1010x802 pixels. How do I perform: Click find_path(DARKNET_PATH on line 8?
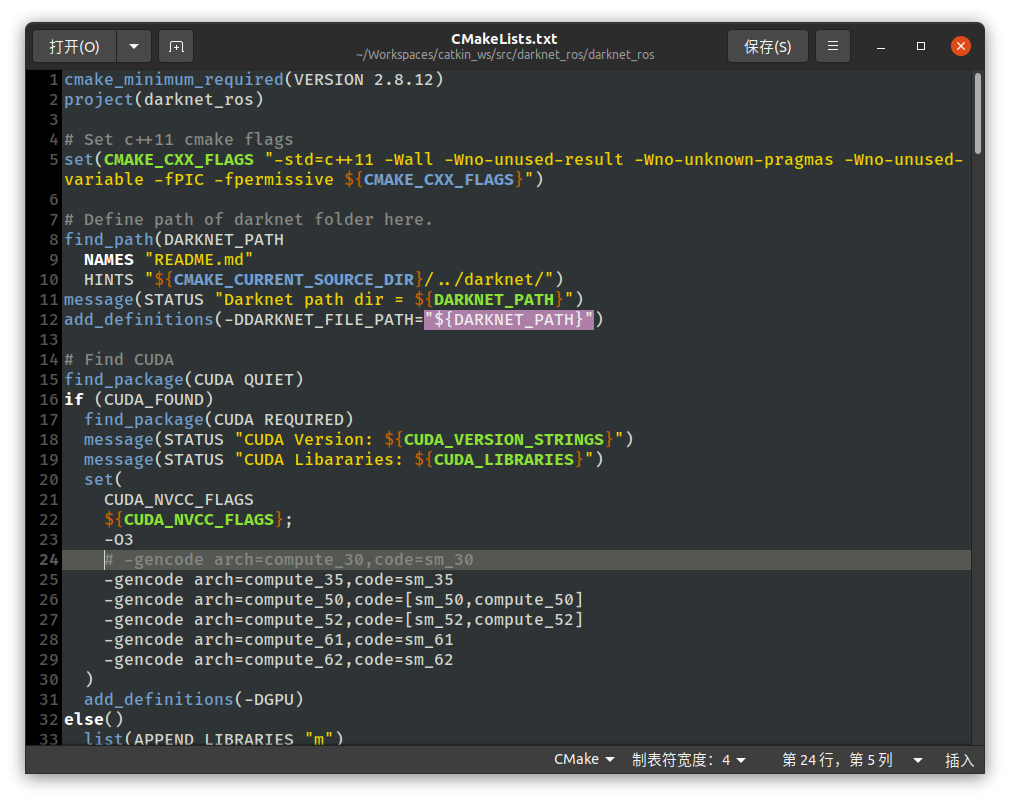(174, 239)
